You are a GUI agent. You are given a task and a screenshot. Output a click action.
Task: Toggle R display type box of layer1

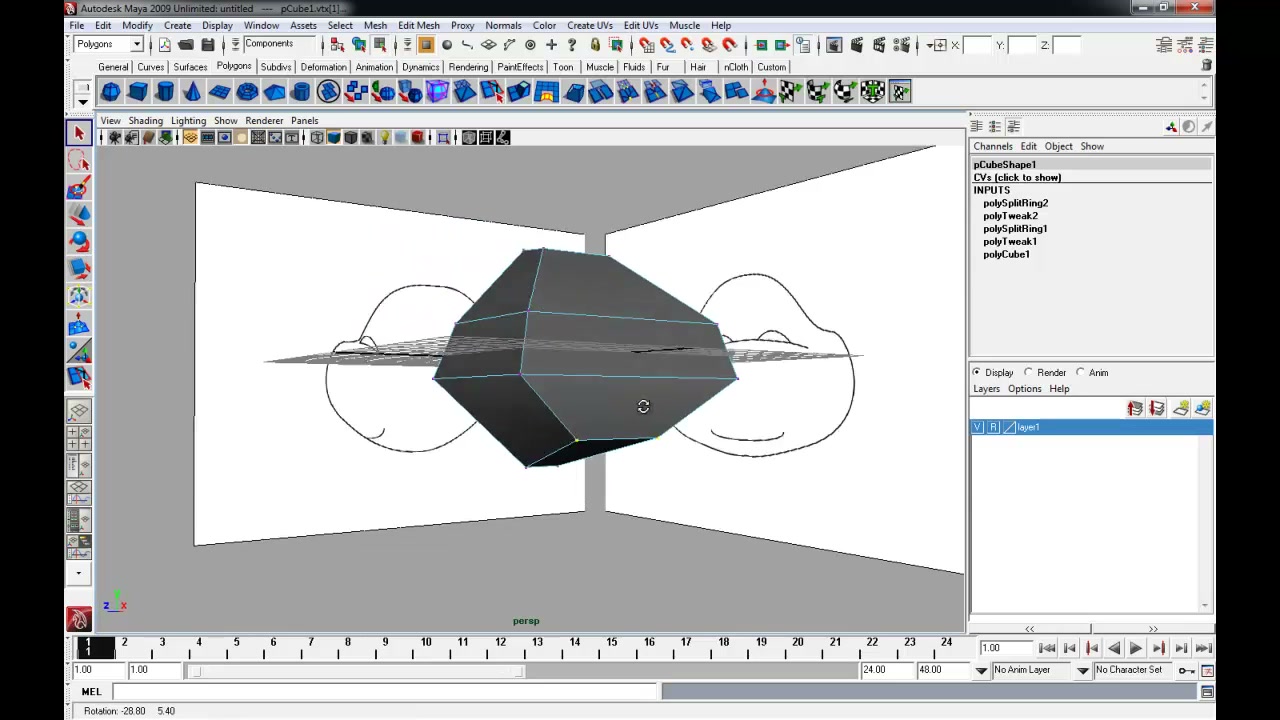993,427
